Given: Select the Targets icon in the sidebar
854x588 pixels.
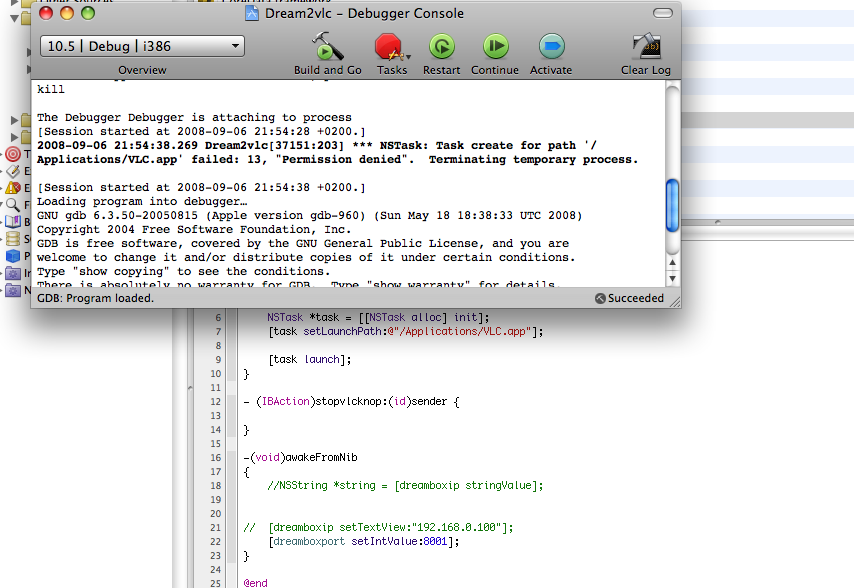Looking at the screenshot, I should 13,154.
